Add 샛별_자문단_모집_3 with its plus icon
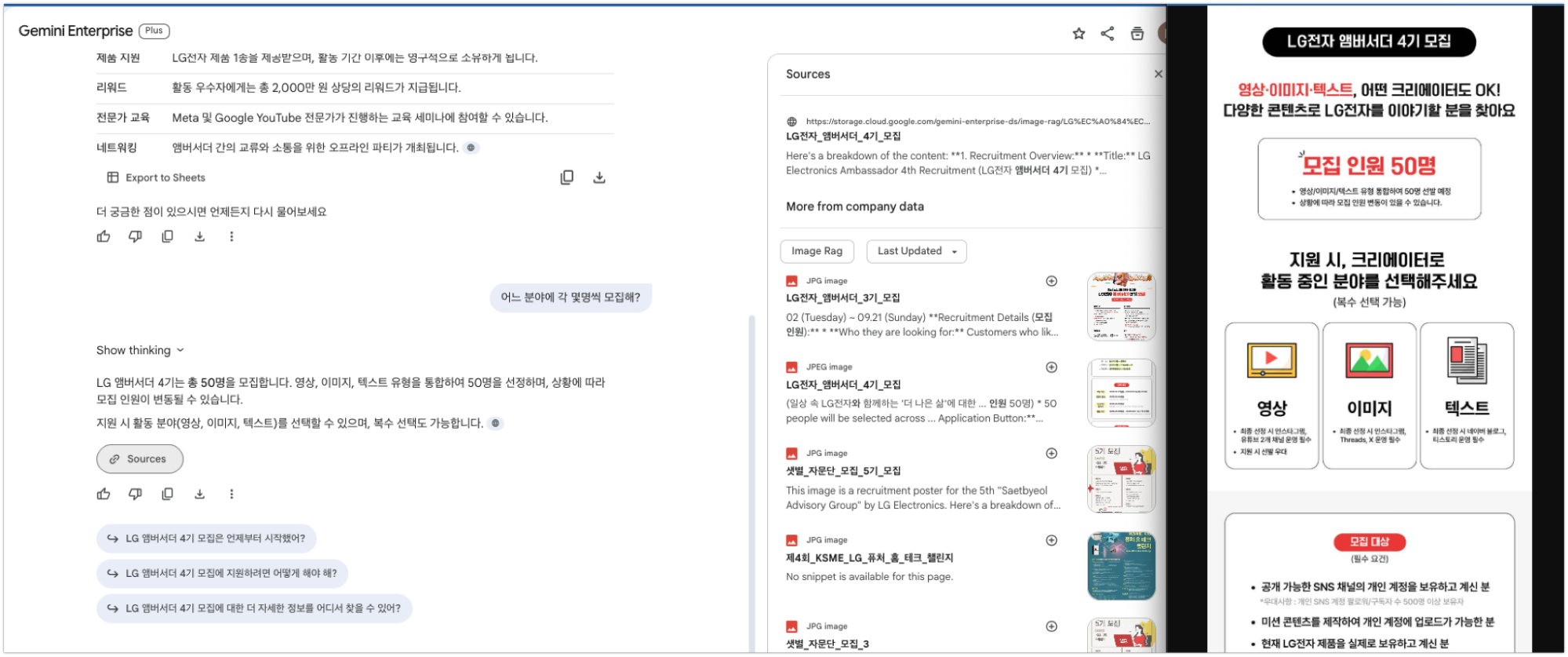This screenshot has width=1568, height=657. click(x=1052, y=626)
